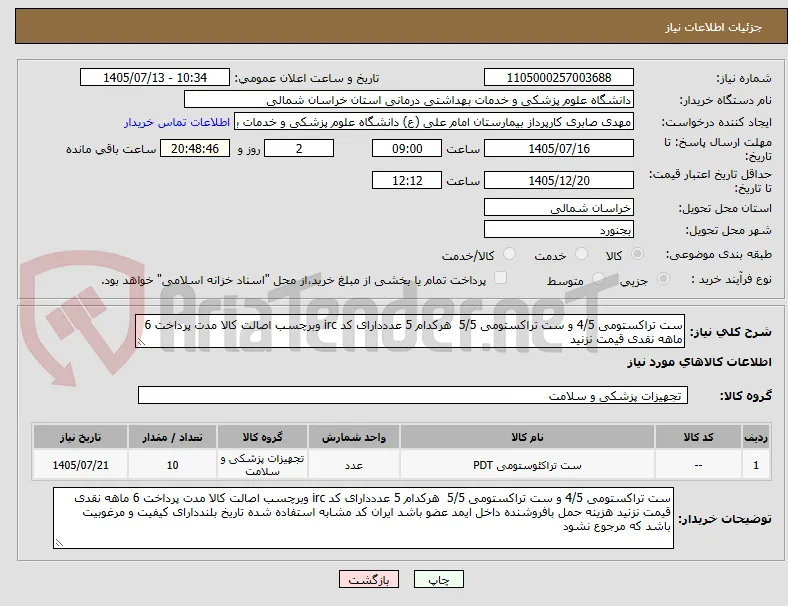Click the resize grip of buyer notes box
788x606 pixels.
pos(59,543)
